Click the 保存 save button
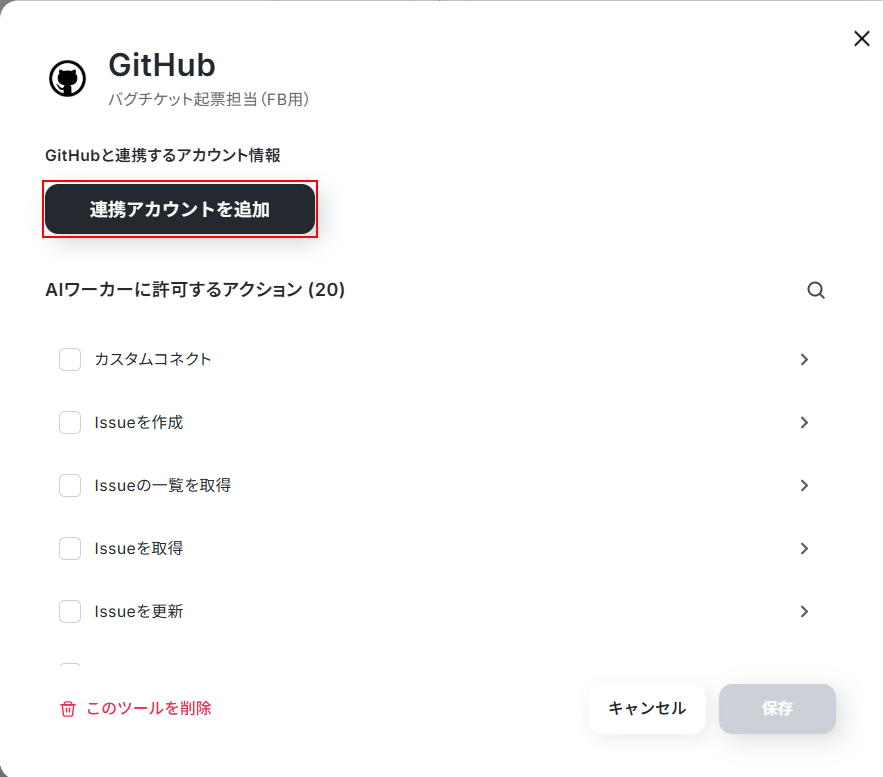The image size is (883, 777). pos(777,708)
